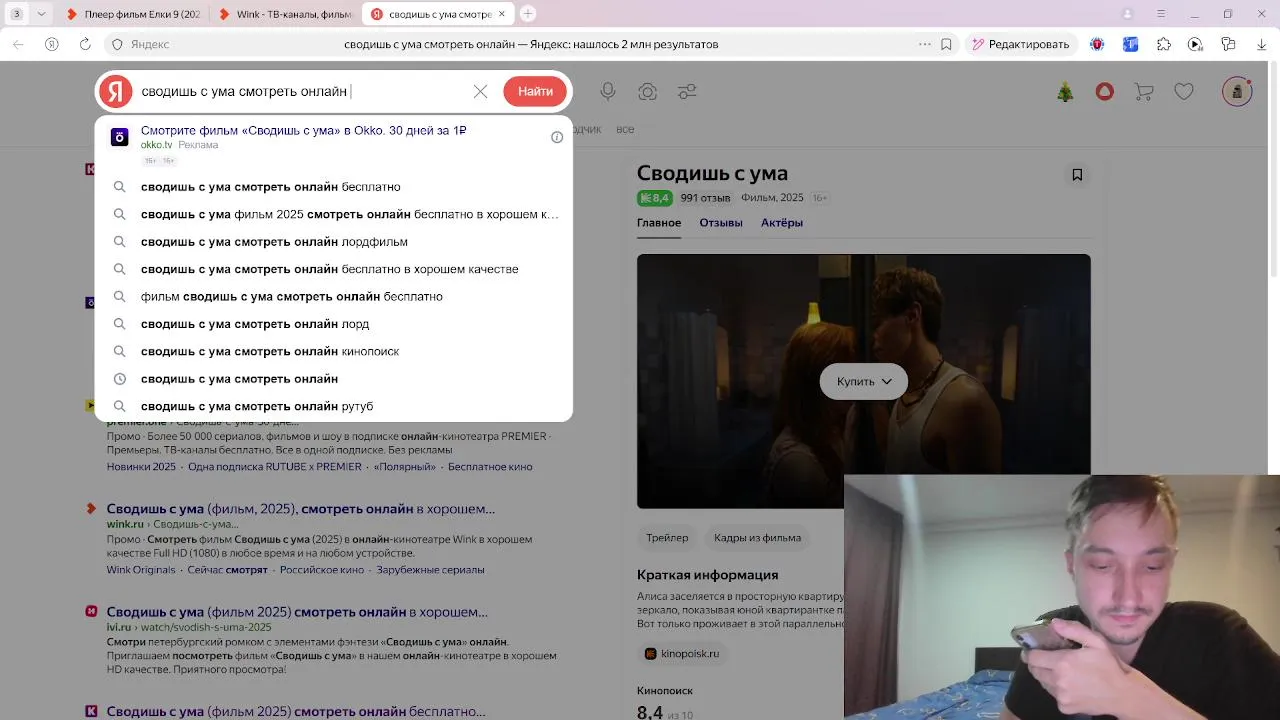The image size is (1280, 720).
Task: Open the Alice assistant red icon
Action: point(1105,91)
